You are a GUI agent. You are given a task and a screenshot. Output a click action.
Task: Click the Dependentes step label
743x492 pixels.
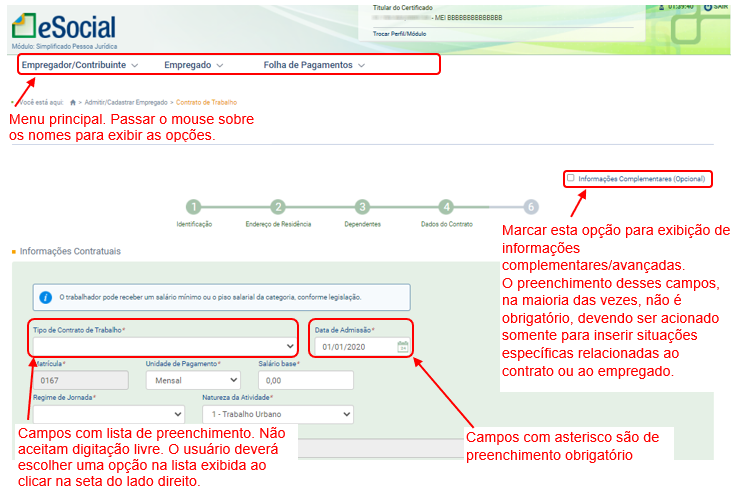[362, 224]
